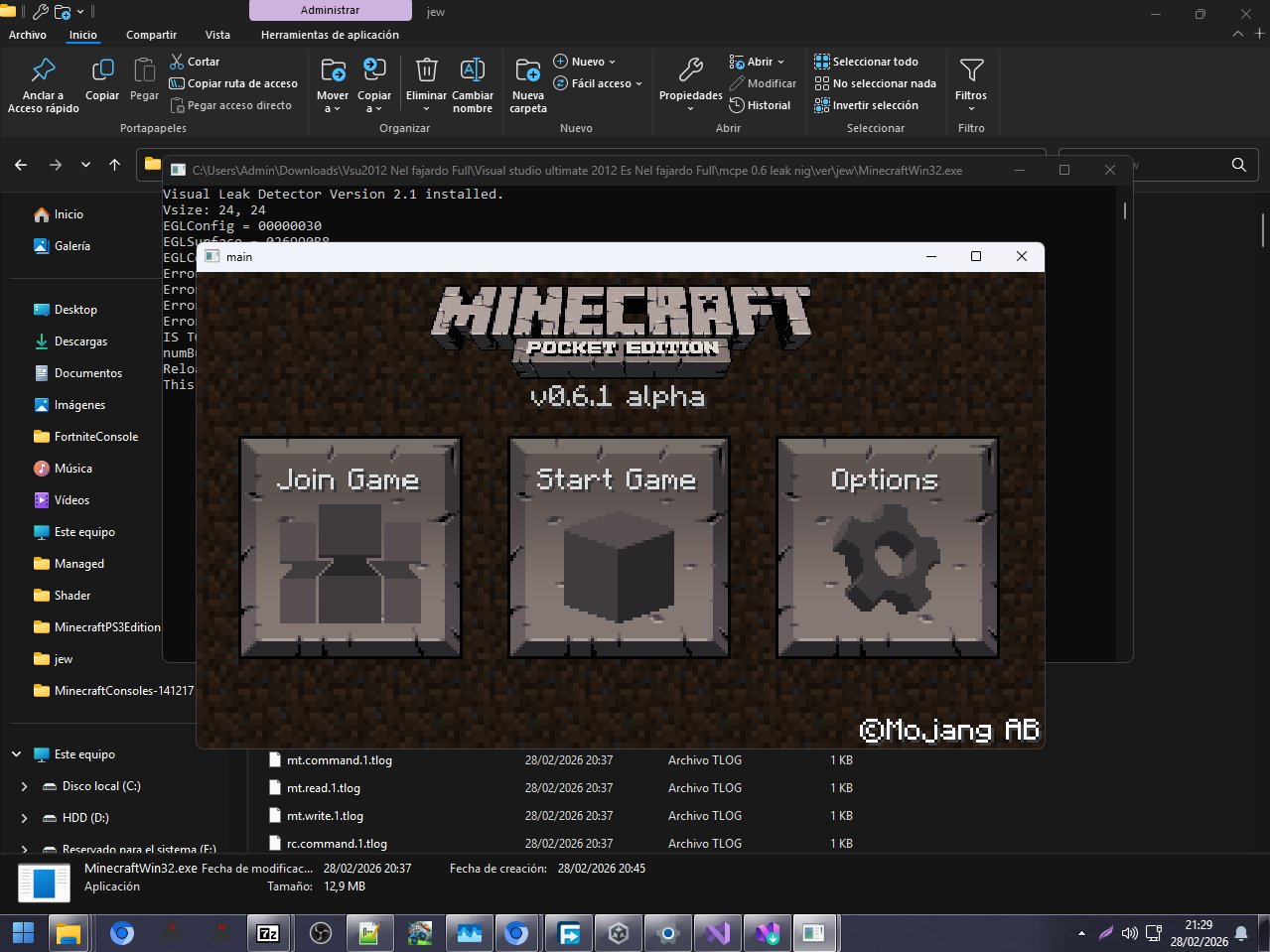Click the Copiar icon in Portapapeles group
This screenshot has width=1270, height=952.
point(102,79)
